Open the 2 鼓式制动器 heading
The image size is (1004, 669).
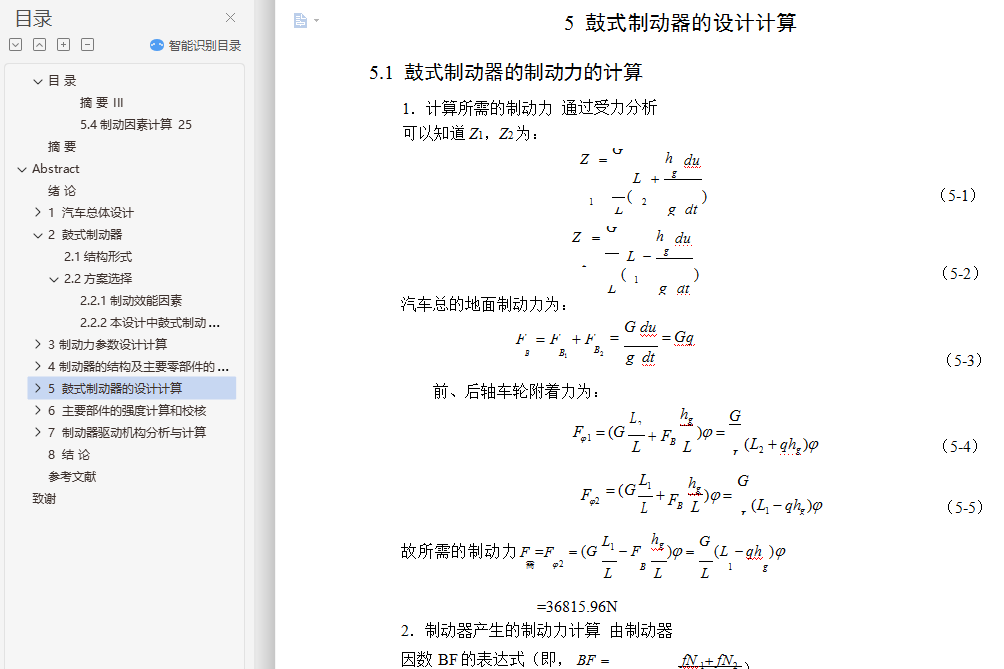(85, 235)
